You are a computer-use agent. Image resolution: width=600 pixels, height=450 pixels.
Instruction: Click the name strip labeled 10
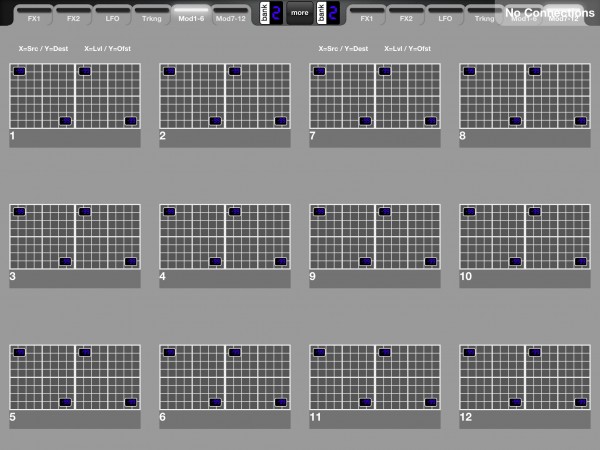525,279
